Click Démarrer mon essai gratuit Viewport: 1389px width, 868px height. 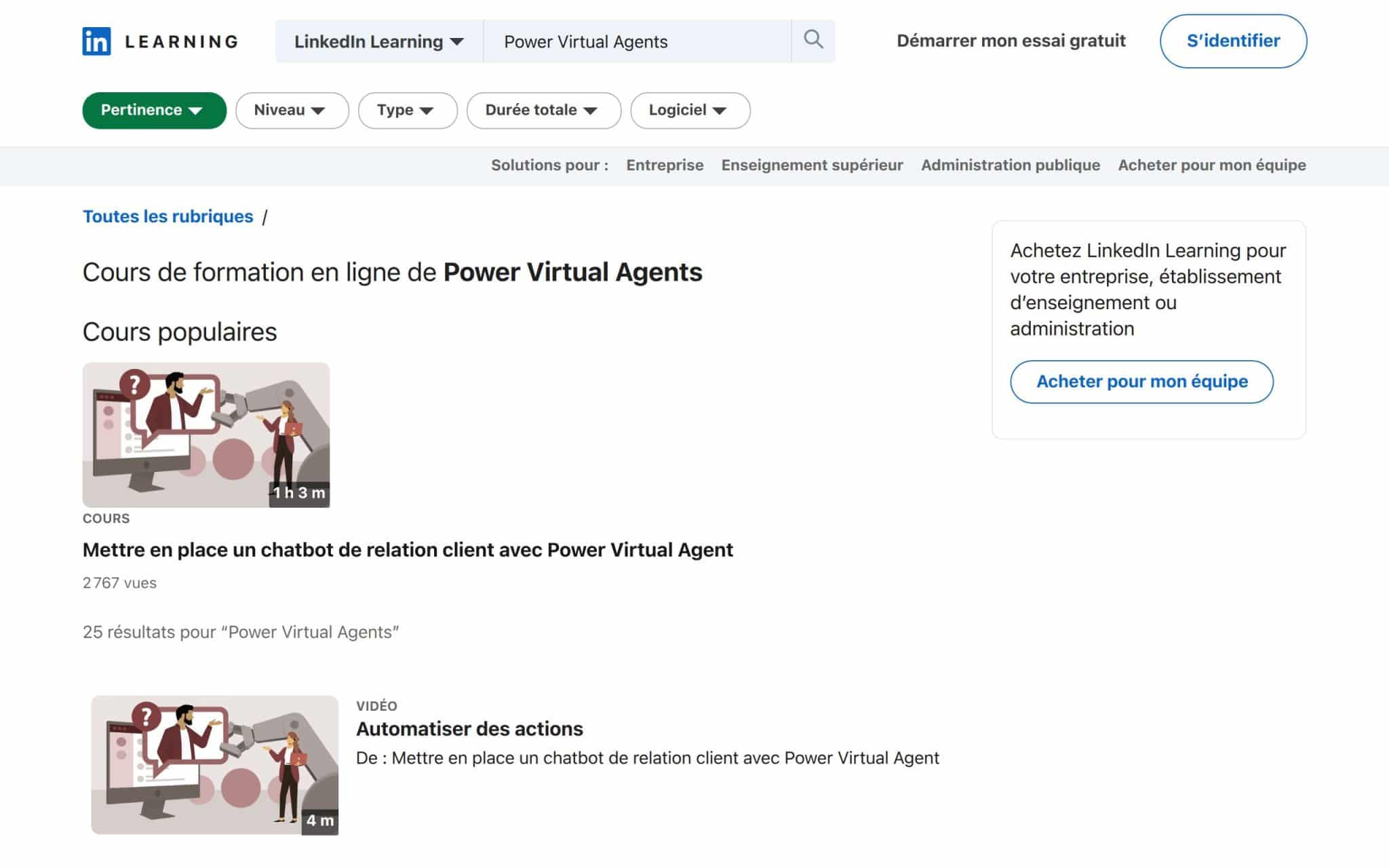(x=1011, y=41)
